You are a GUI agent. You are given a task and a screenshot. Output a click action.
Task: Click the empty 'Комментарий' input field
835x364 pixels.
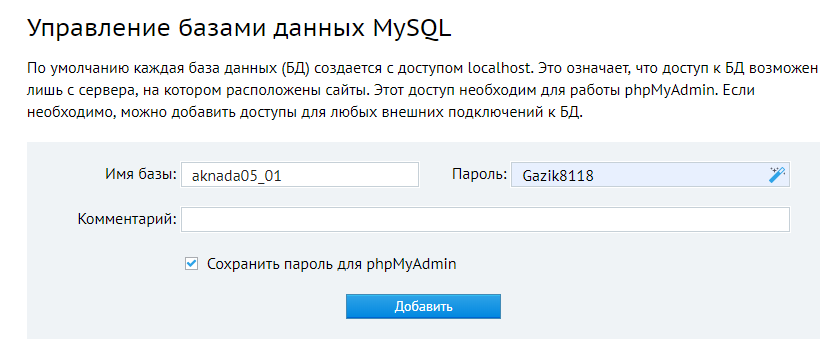(486, 220)
